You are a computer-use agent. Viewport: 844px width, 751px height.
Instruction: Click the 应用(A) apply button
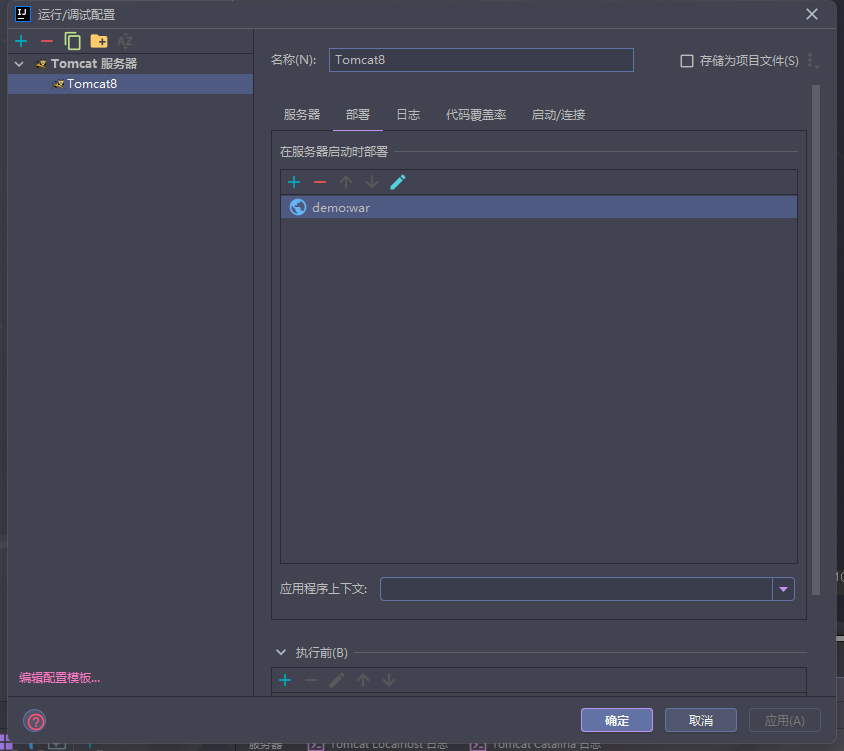pos(785,720)
